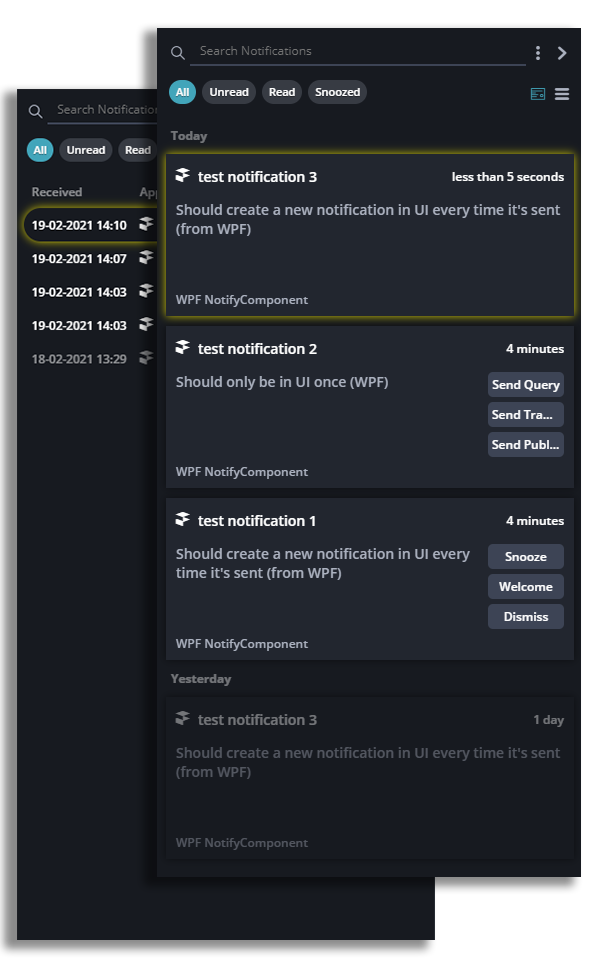This screenshot has width=600, height=971.
Task: Select Unread in the left panel filters
Action: (85, 150)
